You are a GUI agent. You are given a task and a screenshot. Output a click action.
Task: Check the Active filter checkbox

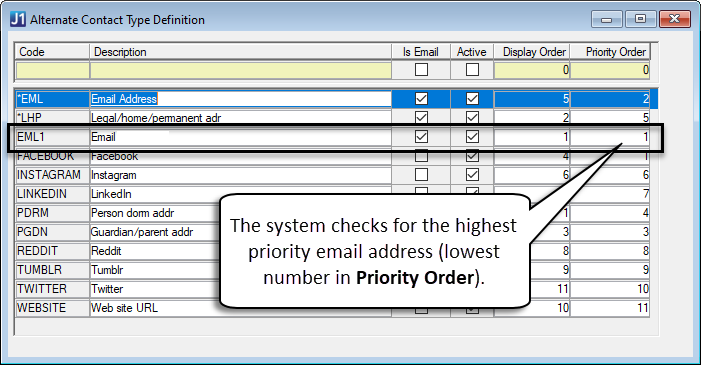coord(472,70)
